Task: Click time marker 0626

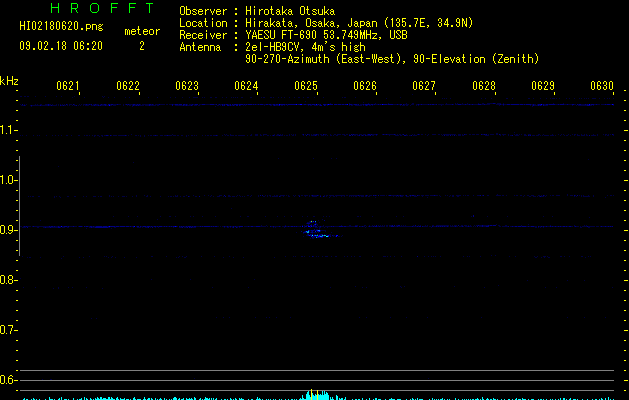Action: pyautogui.click(x=365, y=86)
